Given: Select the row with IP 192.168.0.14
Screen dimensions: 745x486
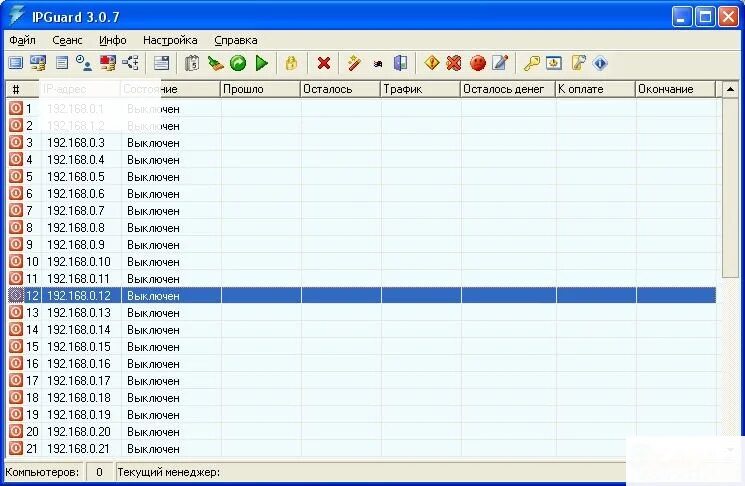Looking at the screenshot, I should [x=361, y=330].
